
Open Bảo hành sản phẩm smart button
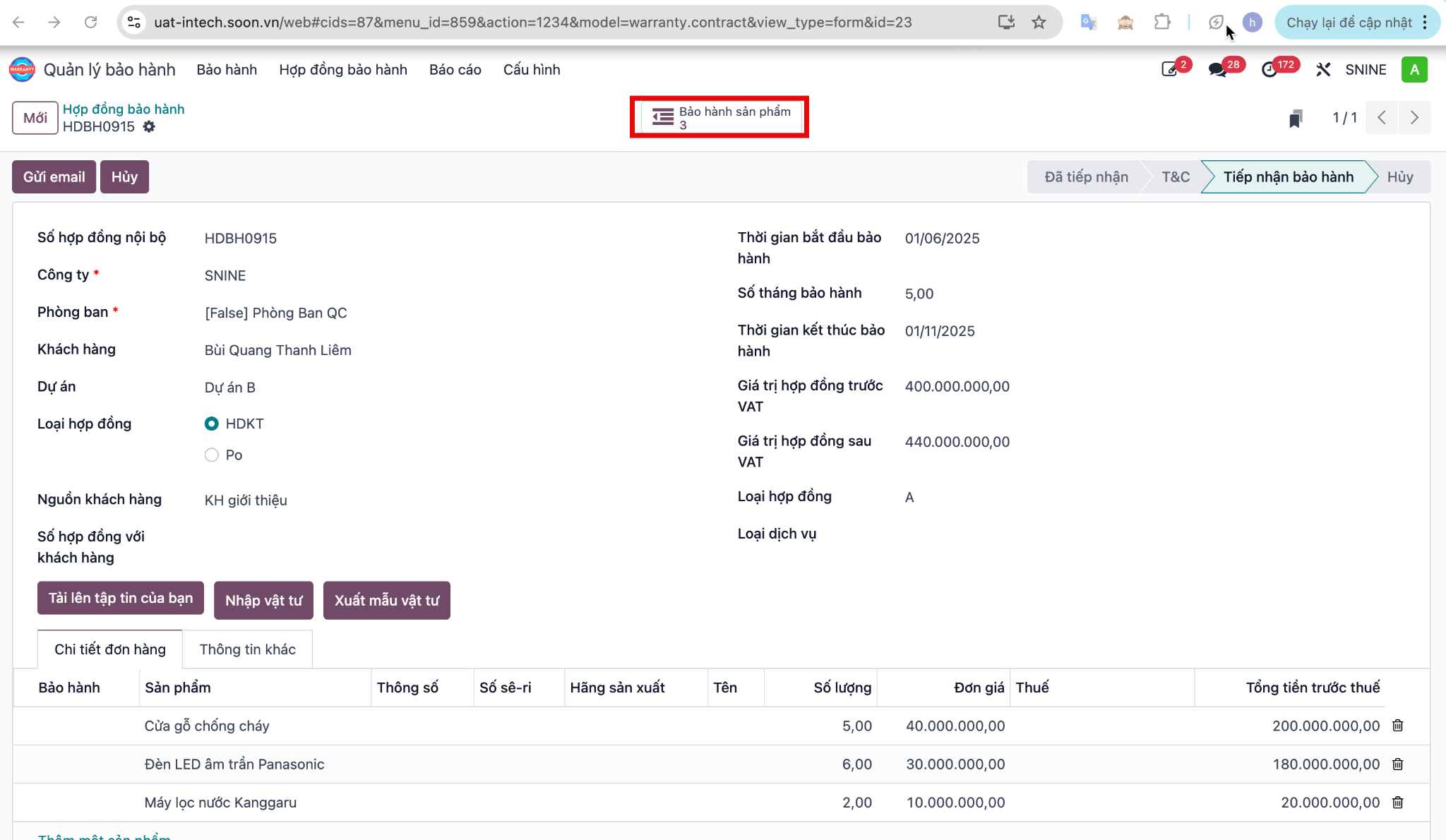(719, 117)
